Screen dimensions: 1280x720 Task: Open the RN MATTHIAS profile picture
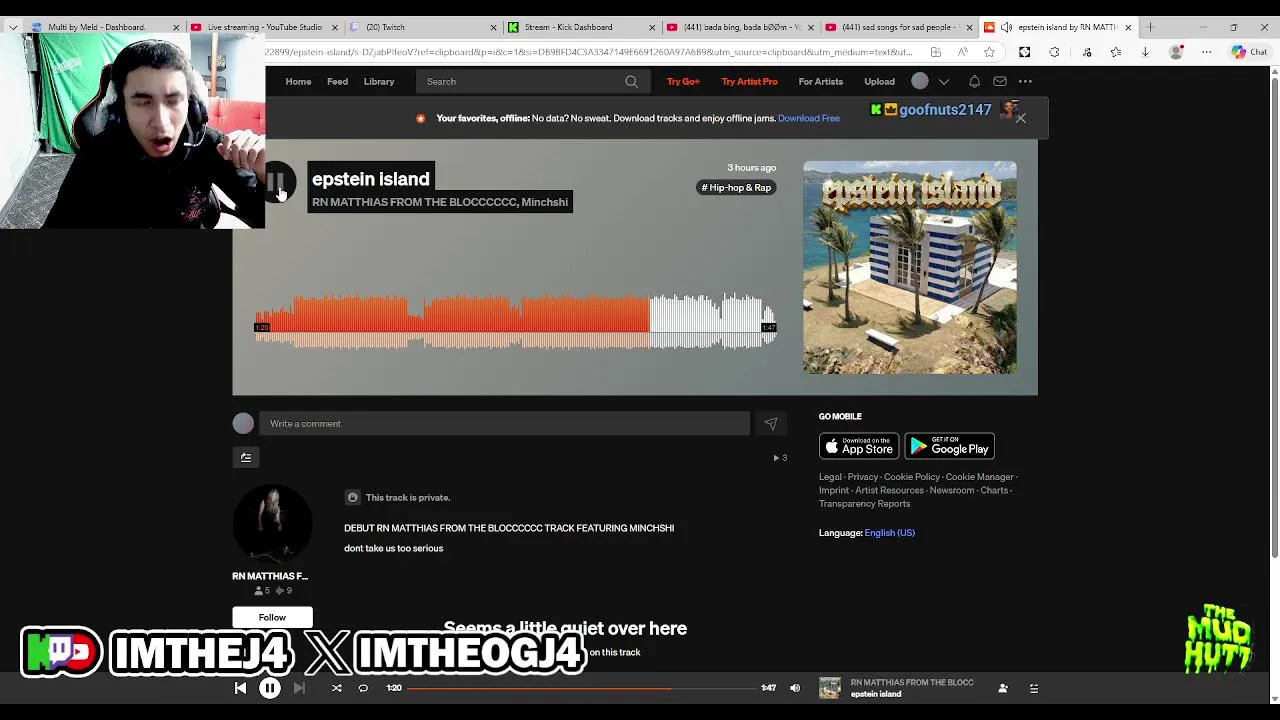(272, 526)
